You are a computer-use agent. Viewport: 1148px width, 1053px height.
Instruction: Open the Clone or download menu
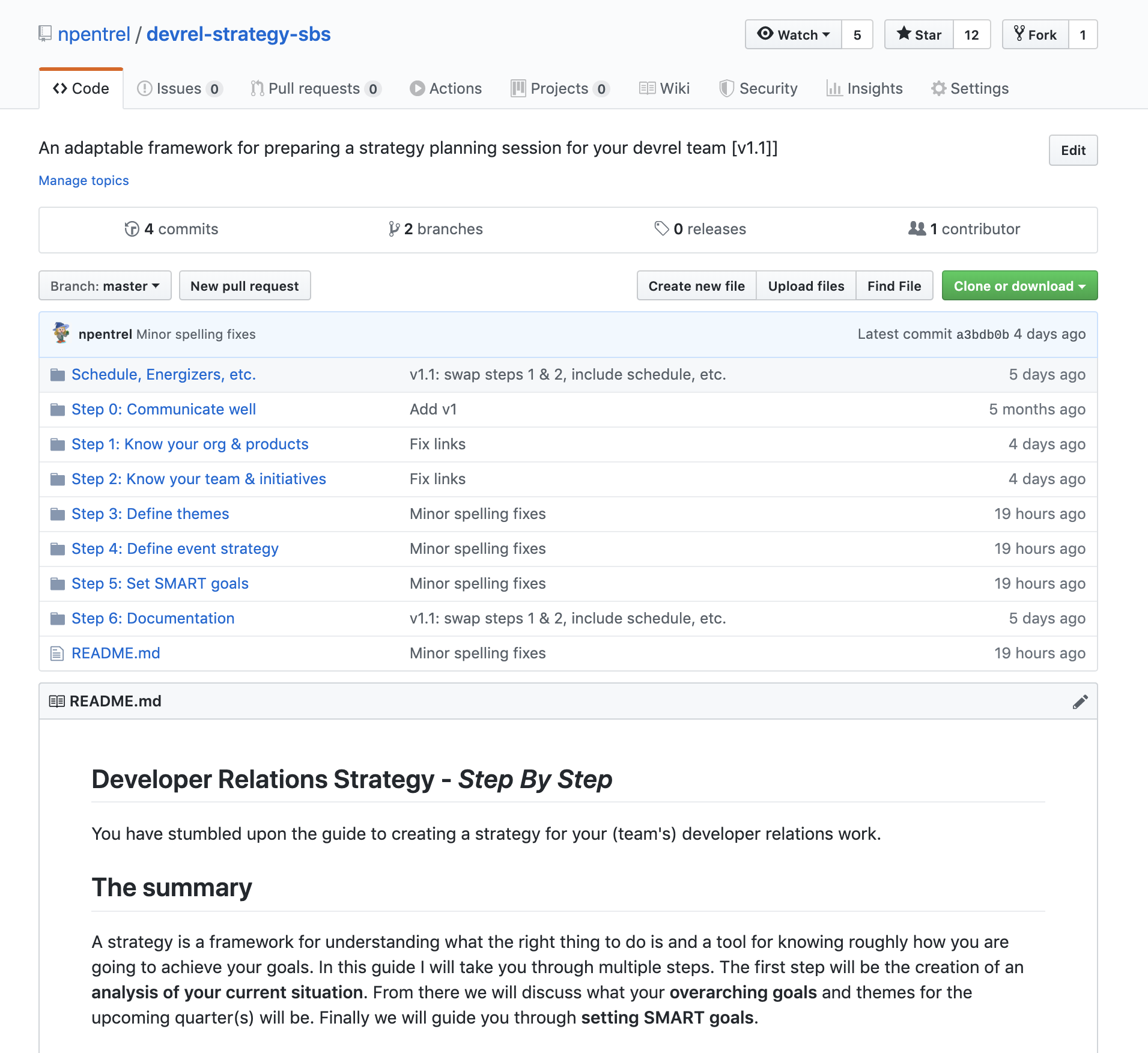[x=1019, y=286]
